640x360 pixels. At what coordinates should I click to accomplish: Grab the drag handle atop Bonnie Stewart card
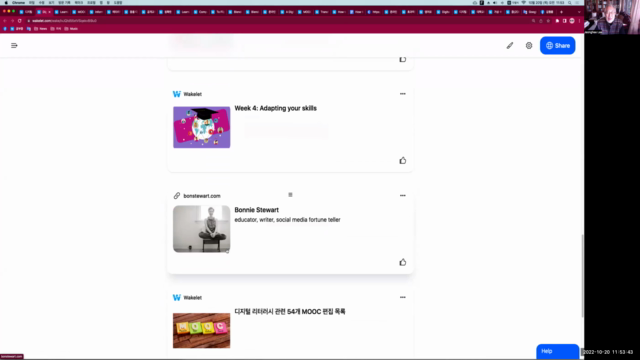(x=290, y=195)
